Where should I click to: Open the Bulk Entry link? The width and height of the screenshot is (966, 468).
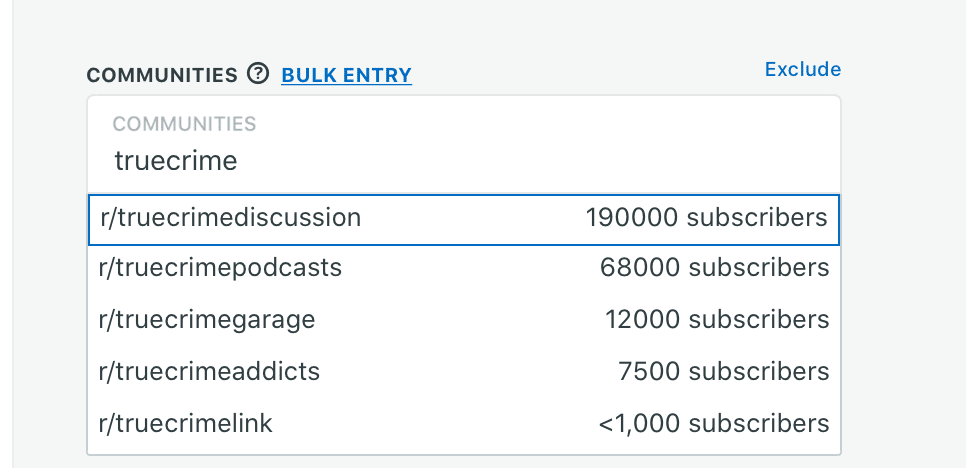pyautogui.click(x=346, y=75)
